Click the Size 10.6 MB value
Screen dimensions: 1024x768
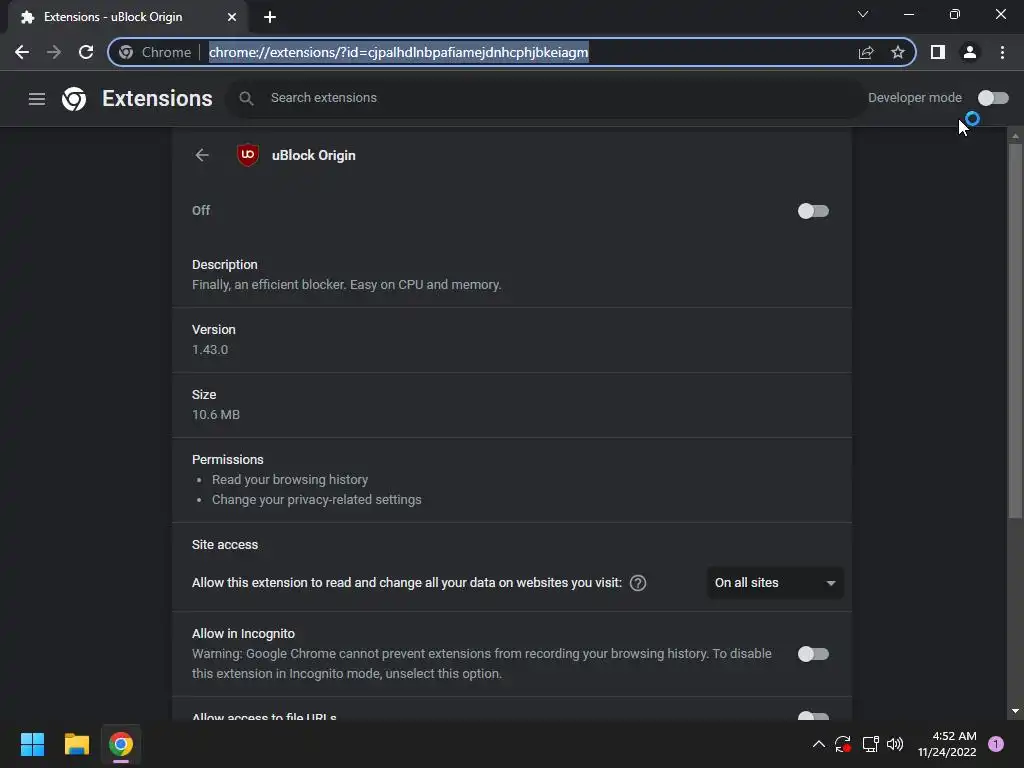point(216,415)
